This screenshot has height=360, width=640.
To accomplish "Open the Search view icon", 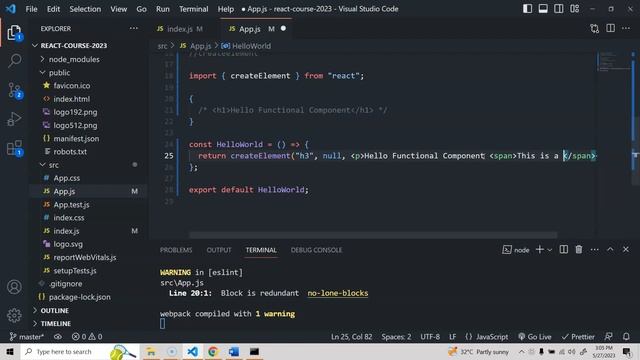I will point(14,61).
